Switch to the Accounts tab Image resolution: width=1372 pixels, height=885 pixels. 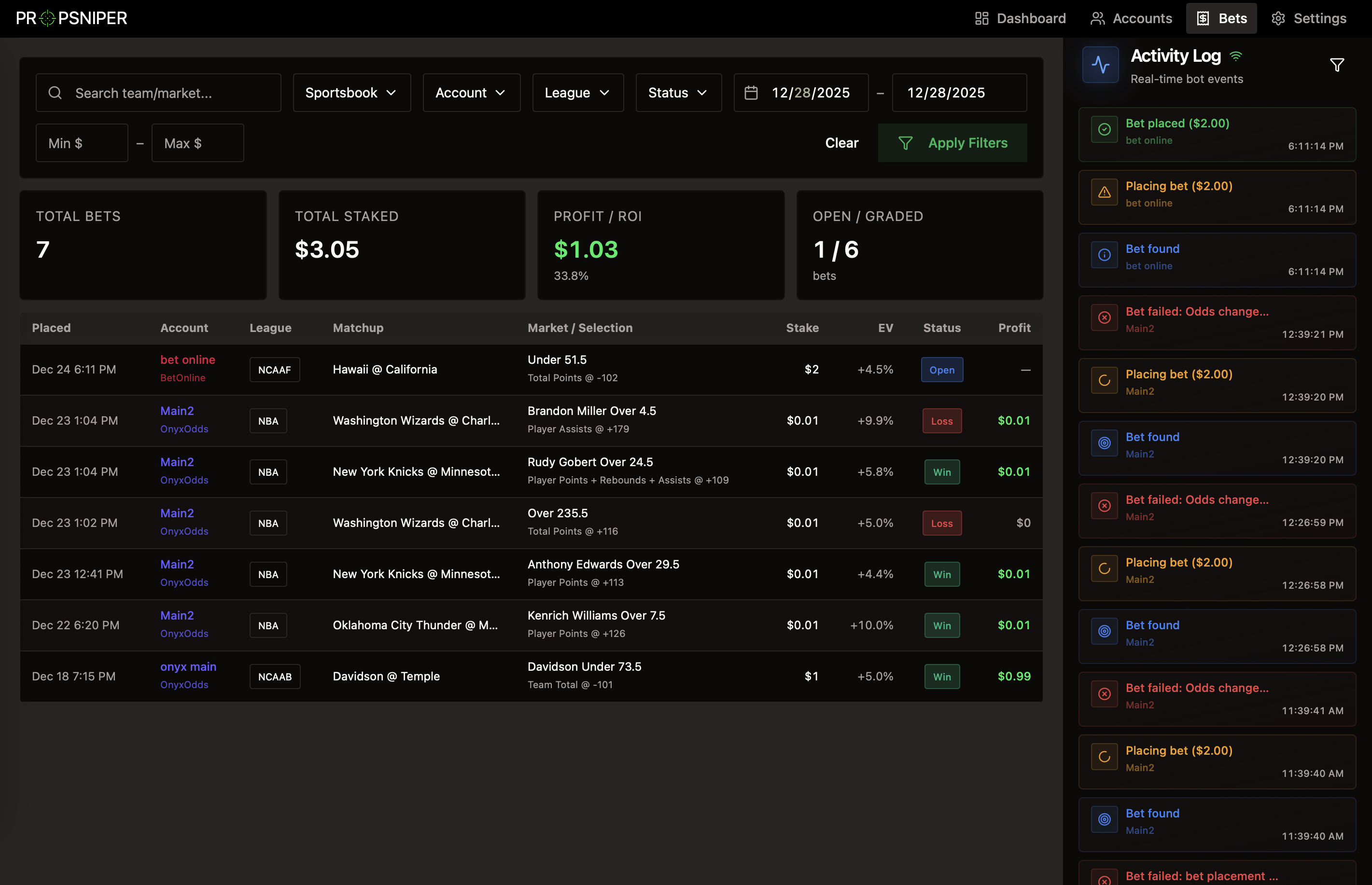click(x=1131, y=18)
